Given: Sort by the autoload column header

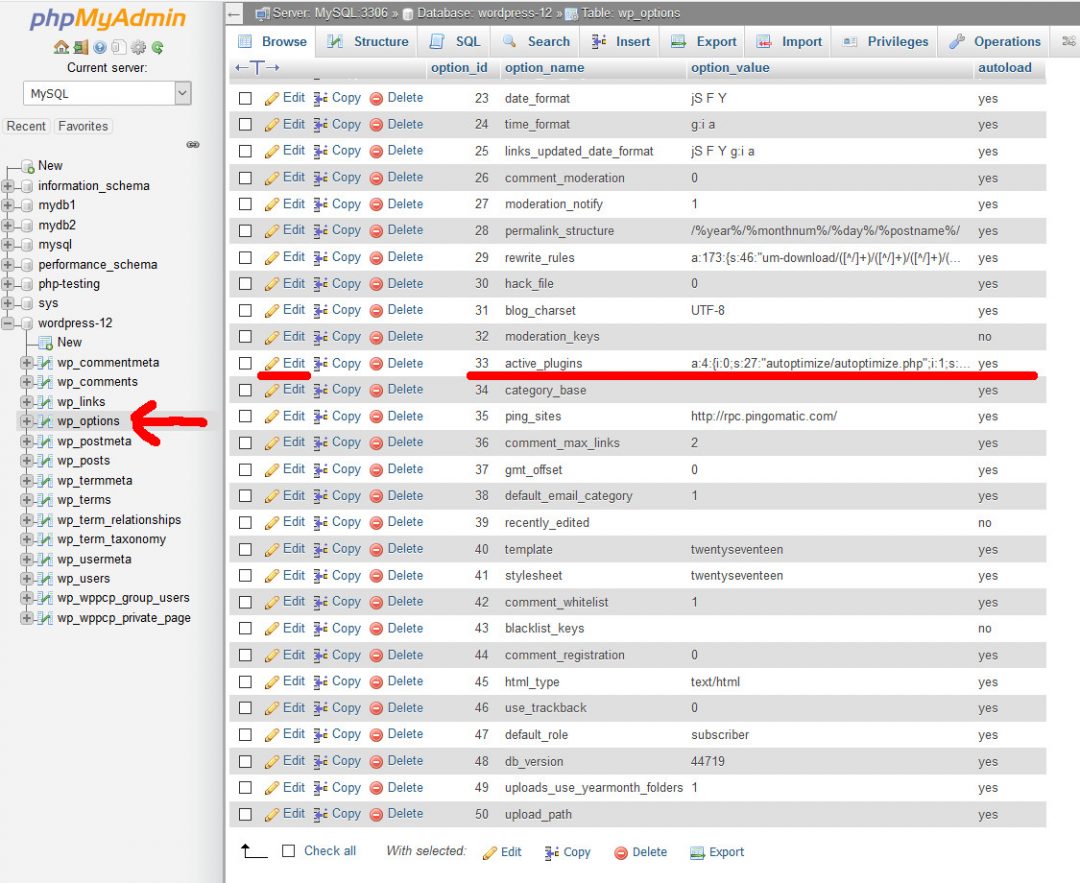Looking at the screenshot, I should point(1005,67).
